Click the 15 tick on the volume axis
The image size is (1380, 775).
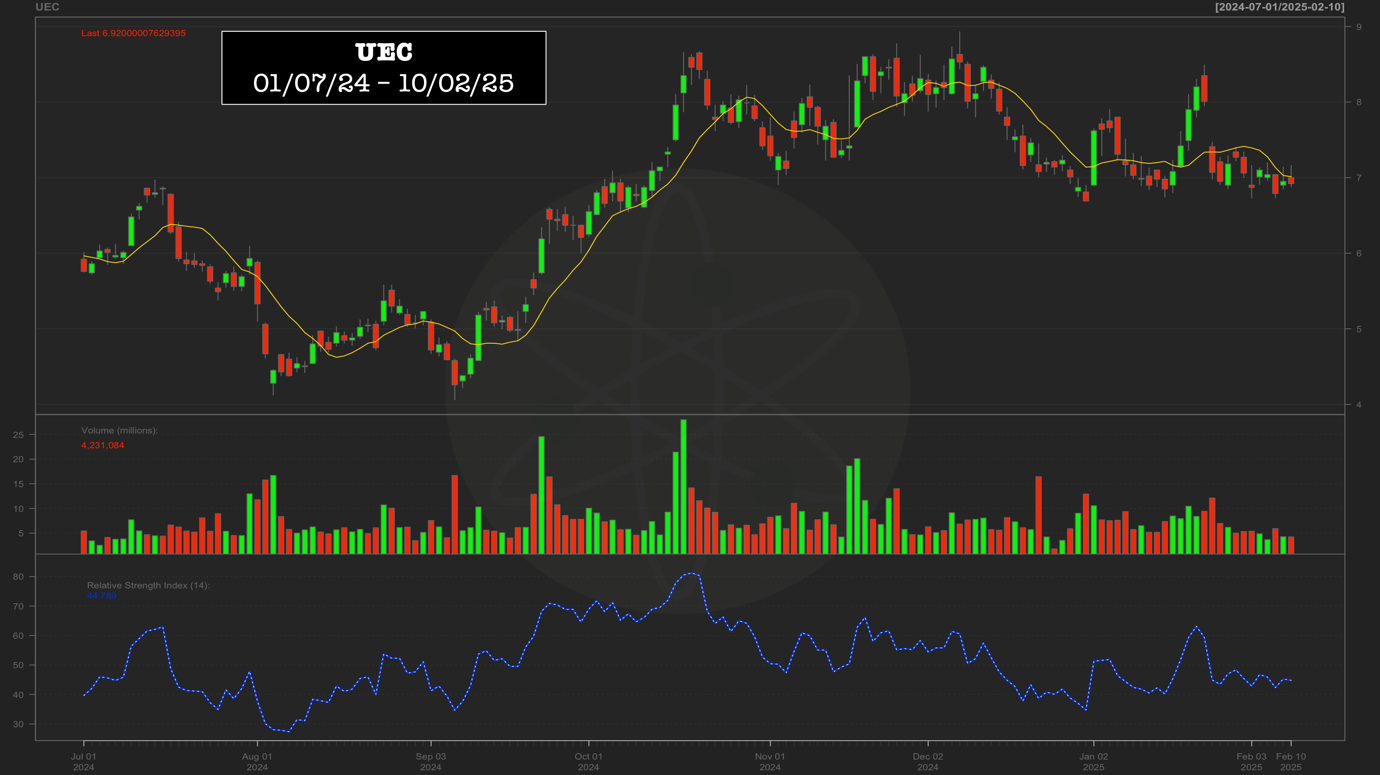pos(18,484)
